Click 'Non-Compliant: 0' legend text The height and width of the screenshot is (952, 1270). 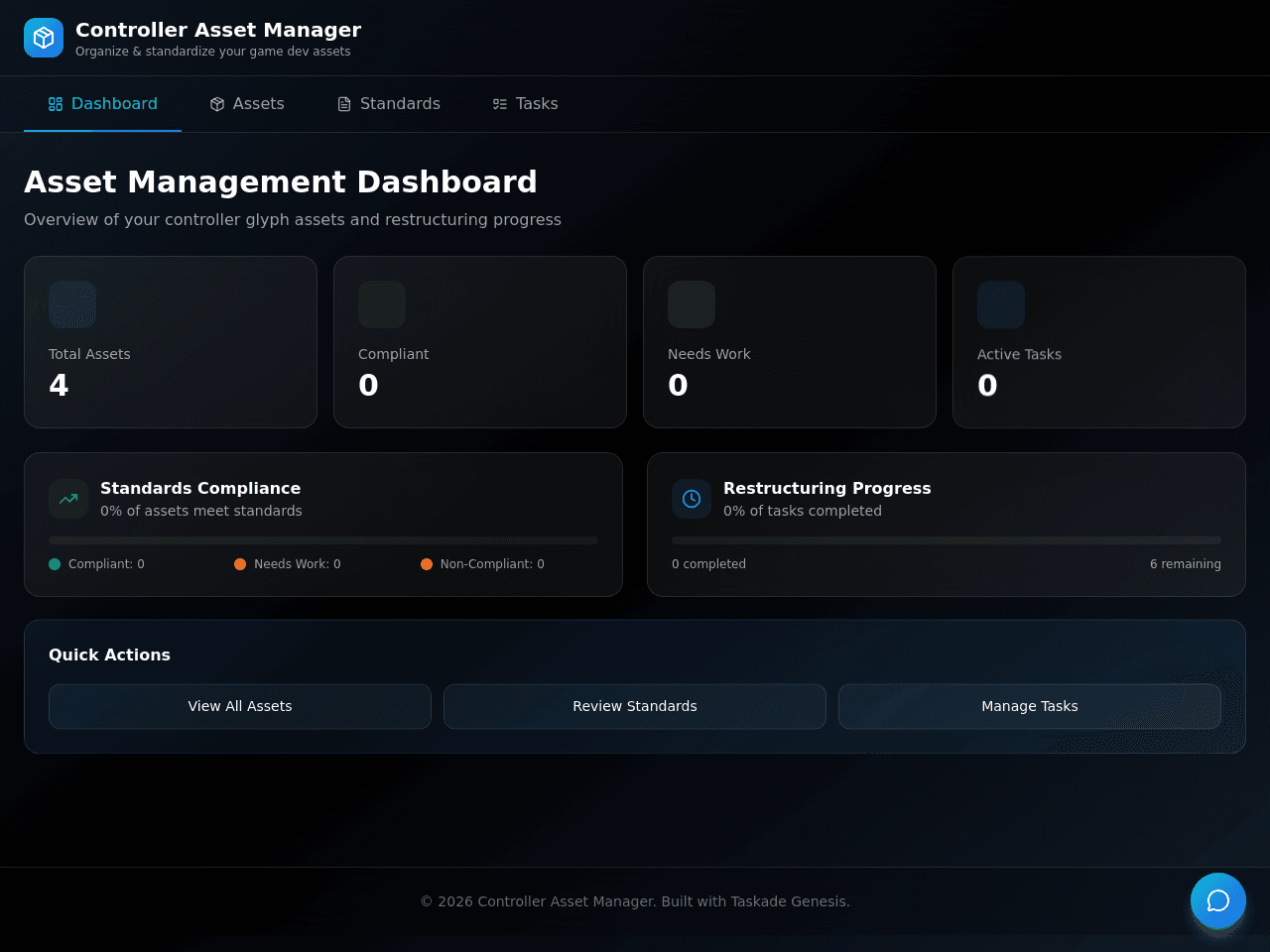[x=492, y=564]
